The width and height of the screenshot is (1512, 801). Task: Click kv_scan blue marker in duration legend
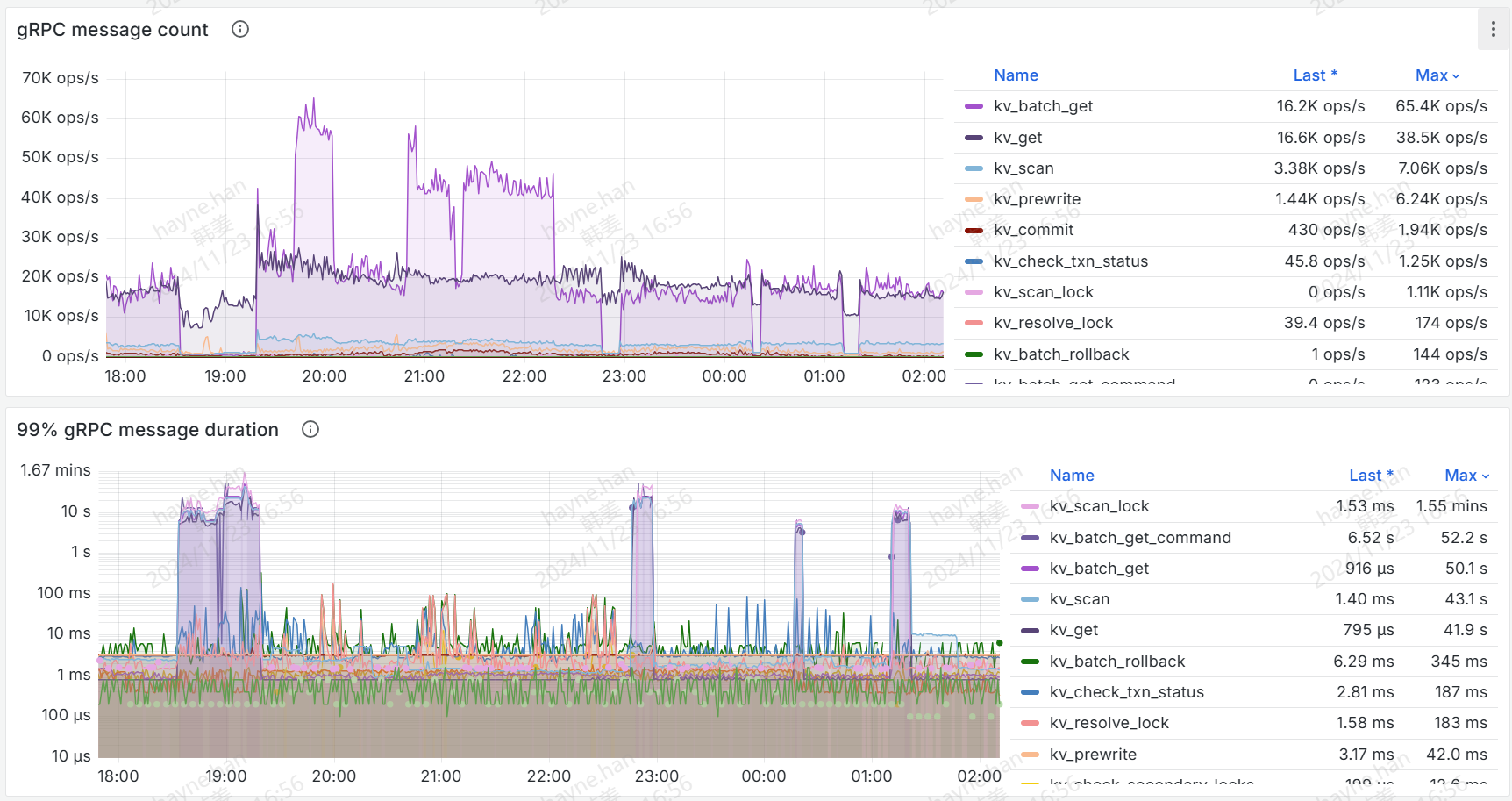(x=1031, y=599)
